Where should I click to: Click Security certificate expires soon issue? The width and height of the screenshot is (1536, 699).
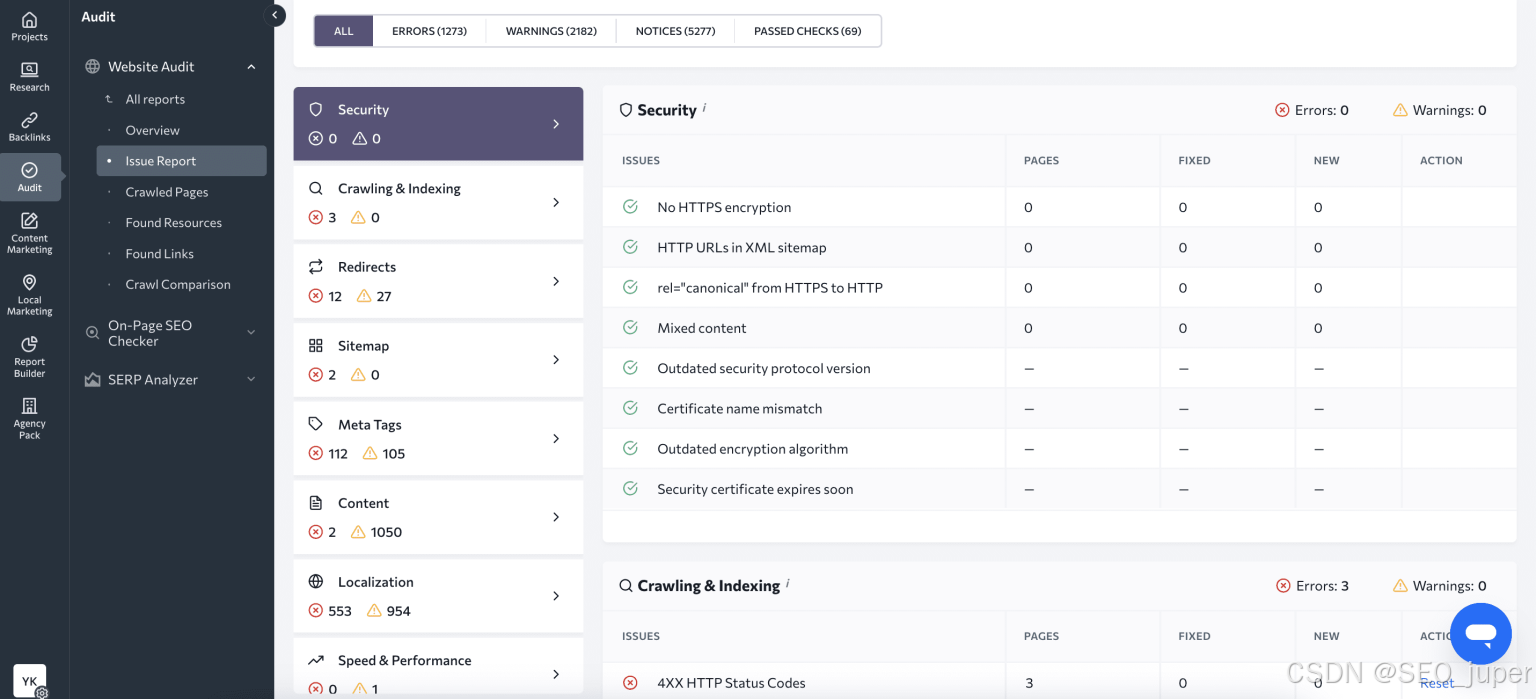pyautogui.click(x=755, y=489)
